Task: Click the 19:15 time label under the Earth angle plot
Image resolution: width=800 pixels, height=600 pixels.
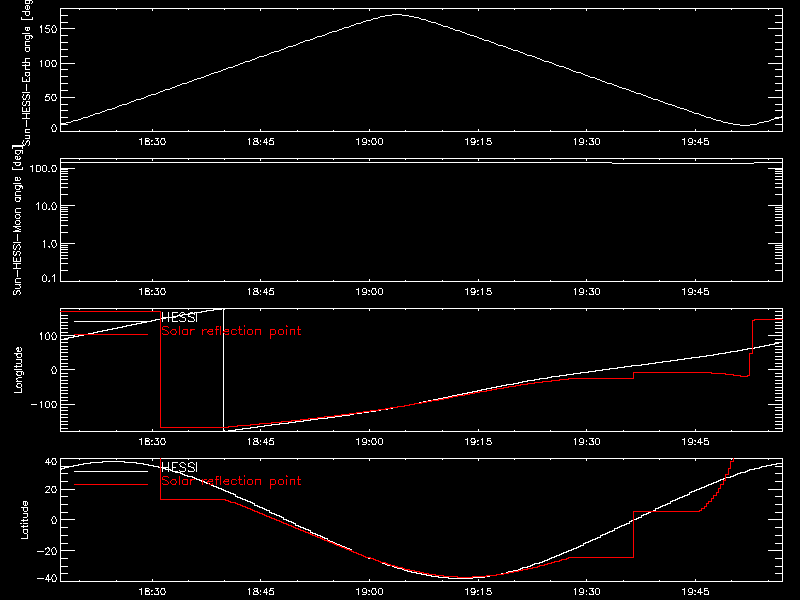Action: 478,142
